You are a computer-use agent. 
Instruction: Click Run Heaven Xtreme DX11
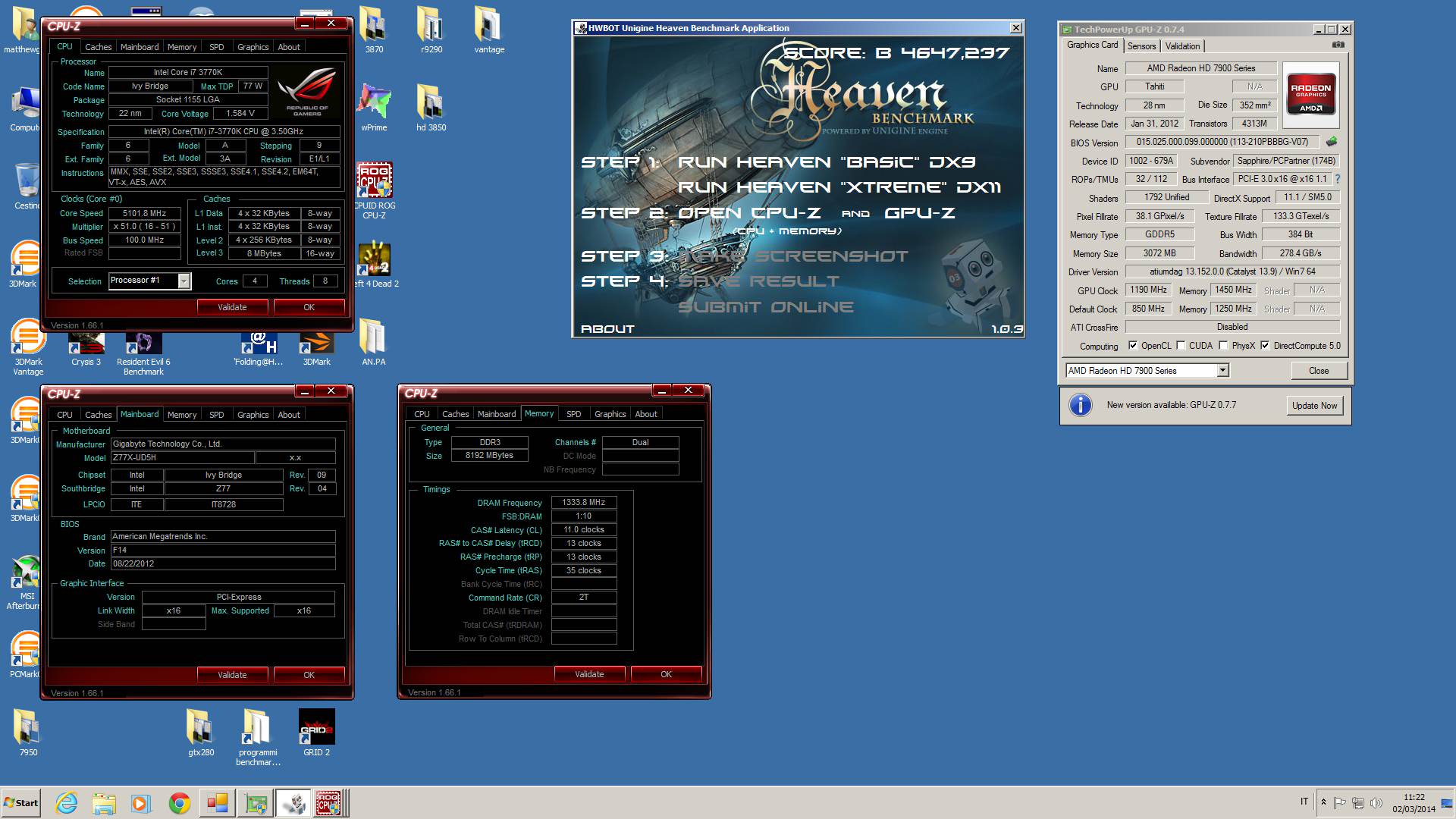[x=839, y=187]
